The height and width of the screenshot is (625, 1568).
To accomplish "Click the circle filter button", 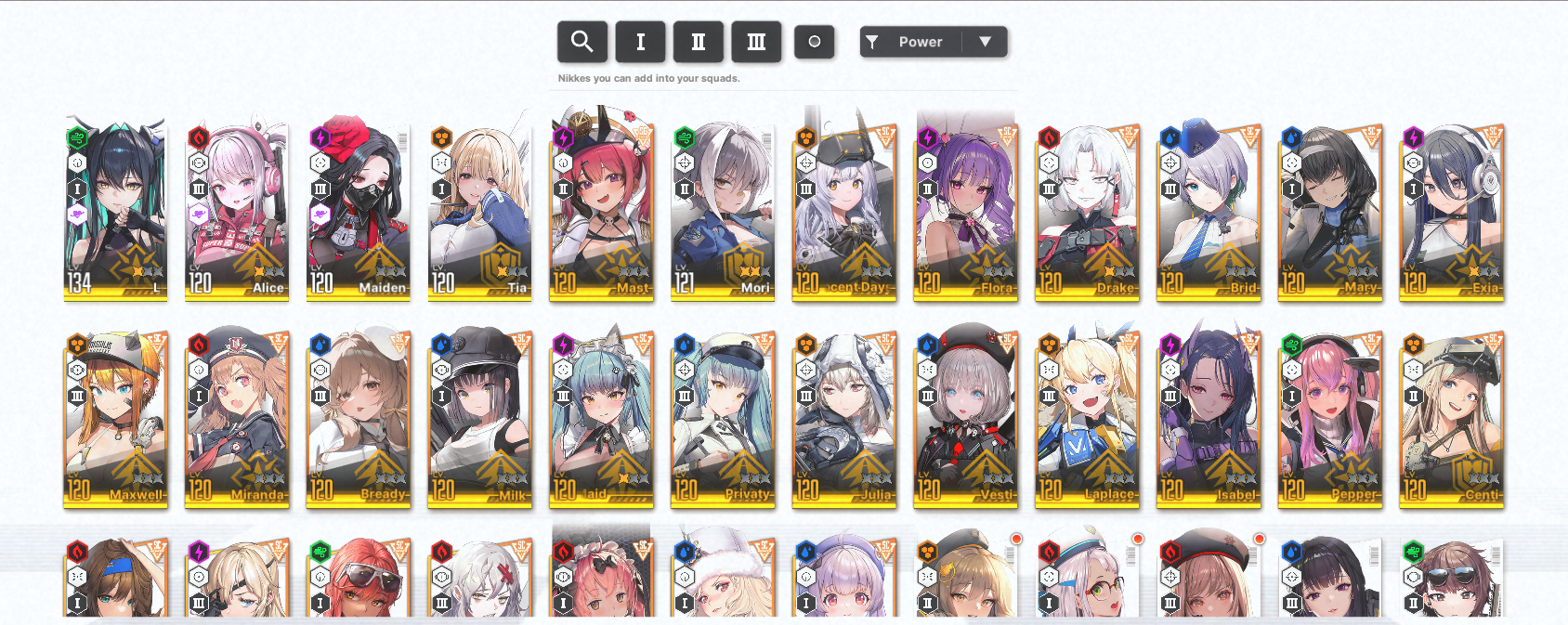I will (815, 42).
